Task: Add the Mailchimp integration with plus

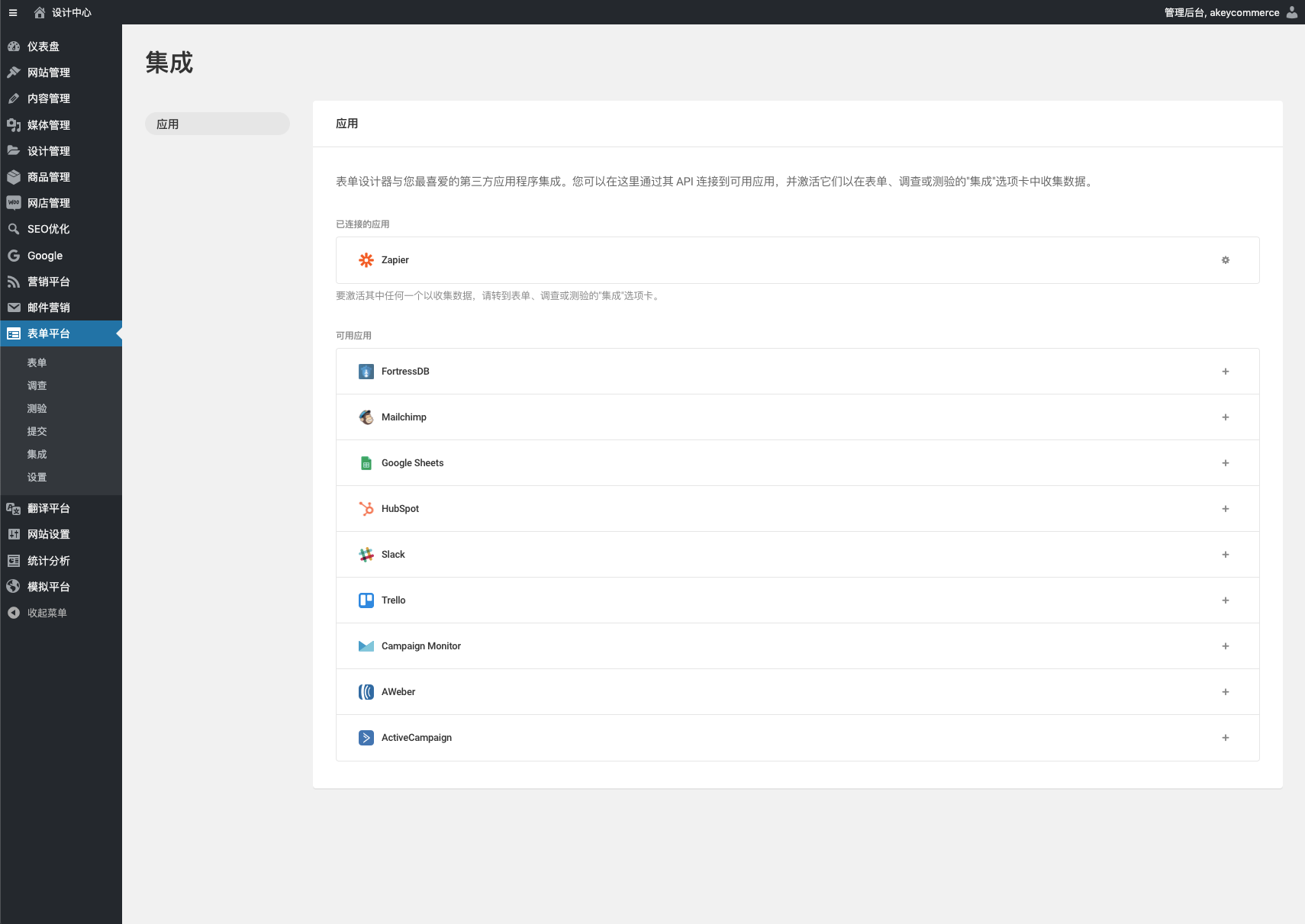Action: [1226, 417]
